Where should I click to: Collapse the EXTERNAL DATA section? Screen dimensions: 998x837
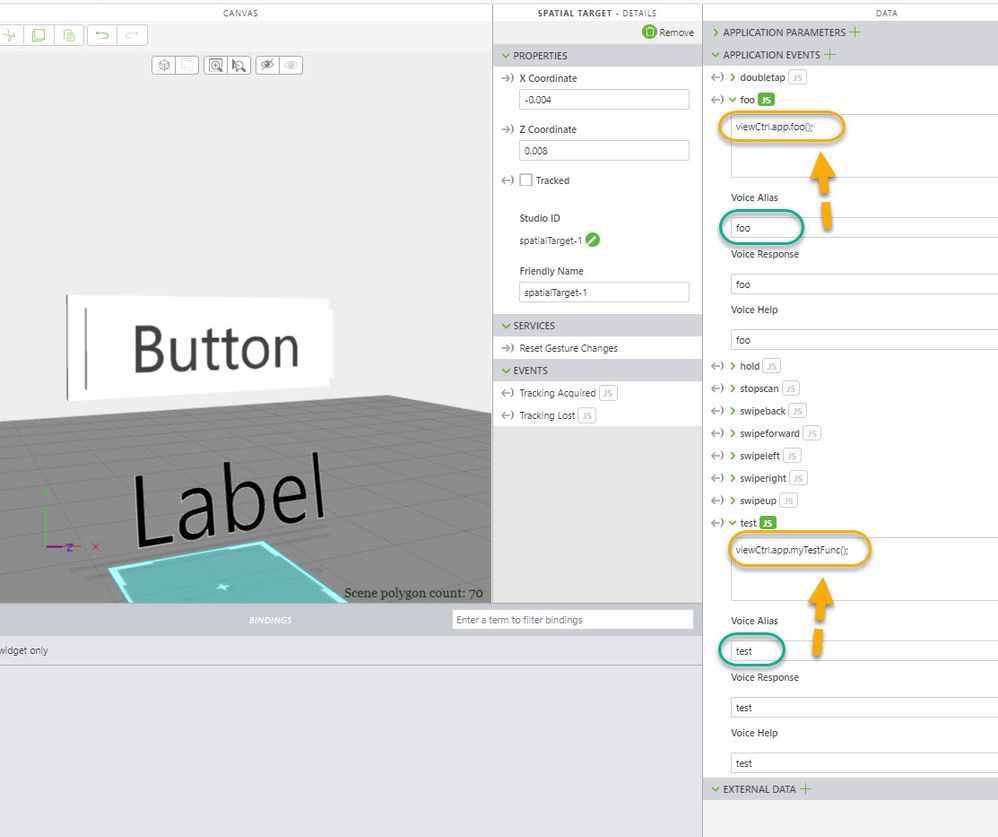715,789
